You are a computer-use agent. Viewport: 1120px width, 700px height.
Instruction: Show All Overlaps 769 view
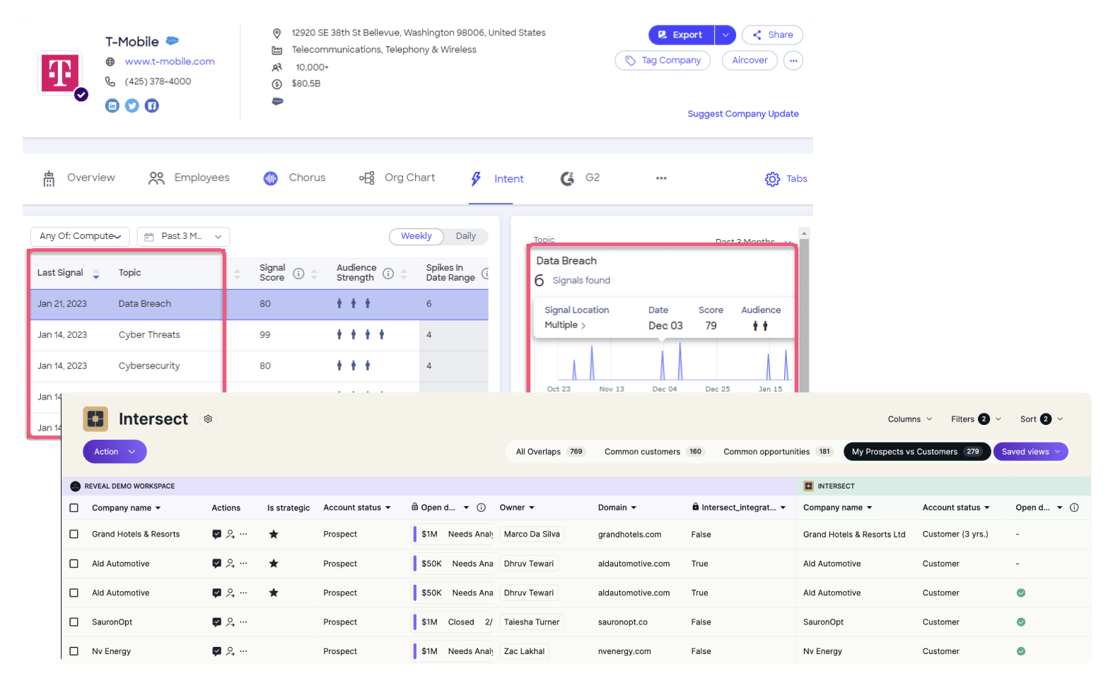click(x=549, y=452)
